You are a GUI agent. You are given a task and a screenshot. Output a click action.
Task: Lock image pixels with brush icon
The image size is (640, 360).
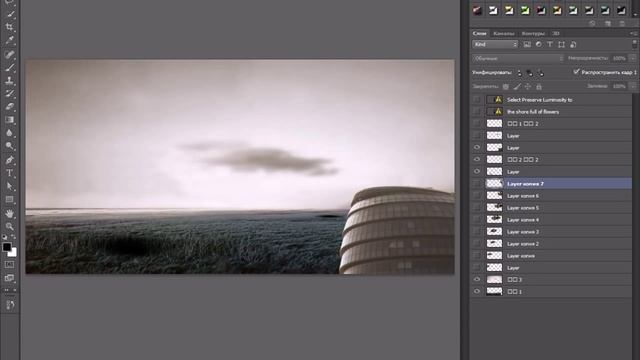tap(517, 87)
